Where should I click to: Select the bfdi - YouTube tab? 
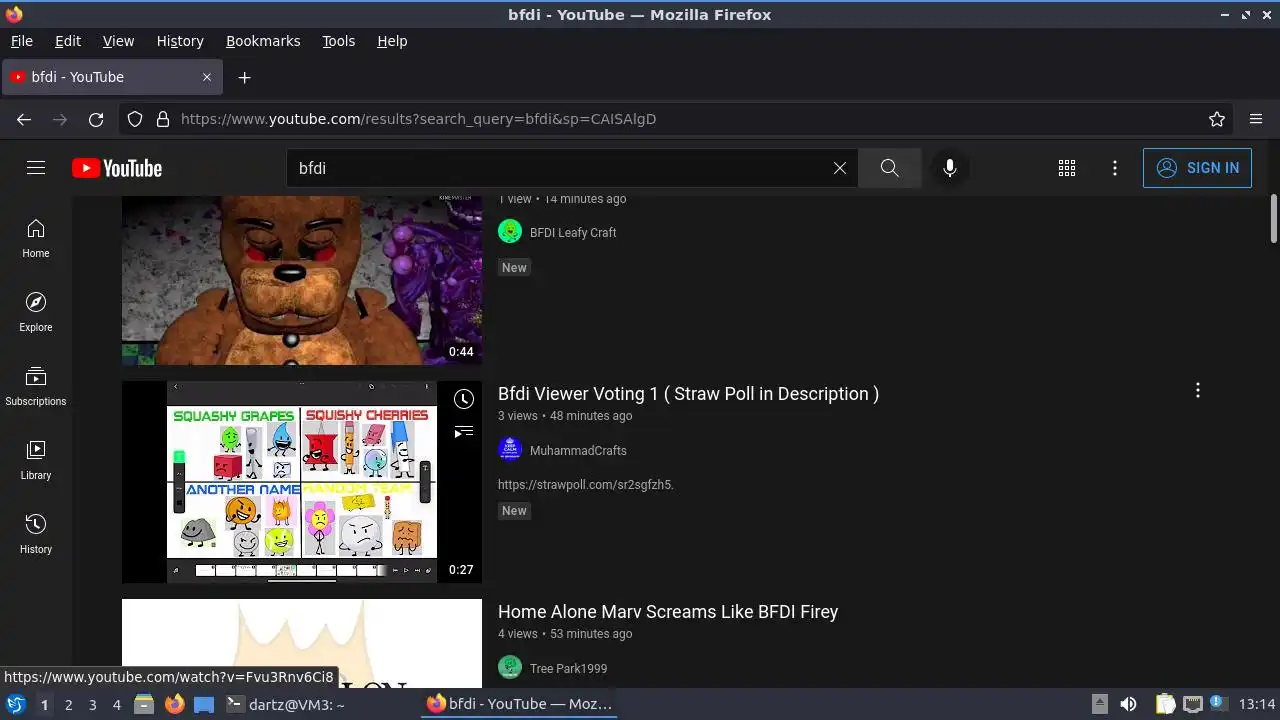[112, 77]
